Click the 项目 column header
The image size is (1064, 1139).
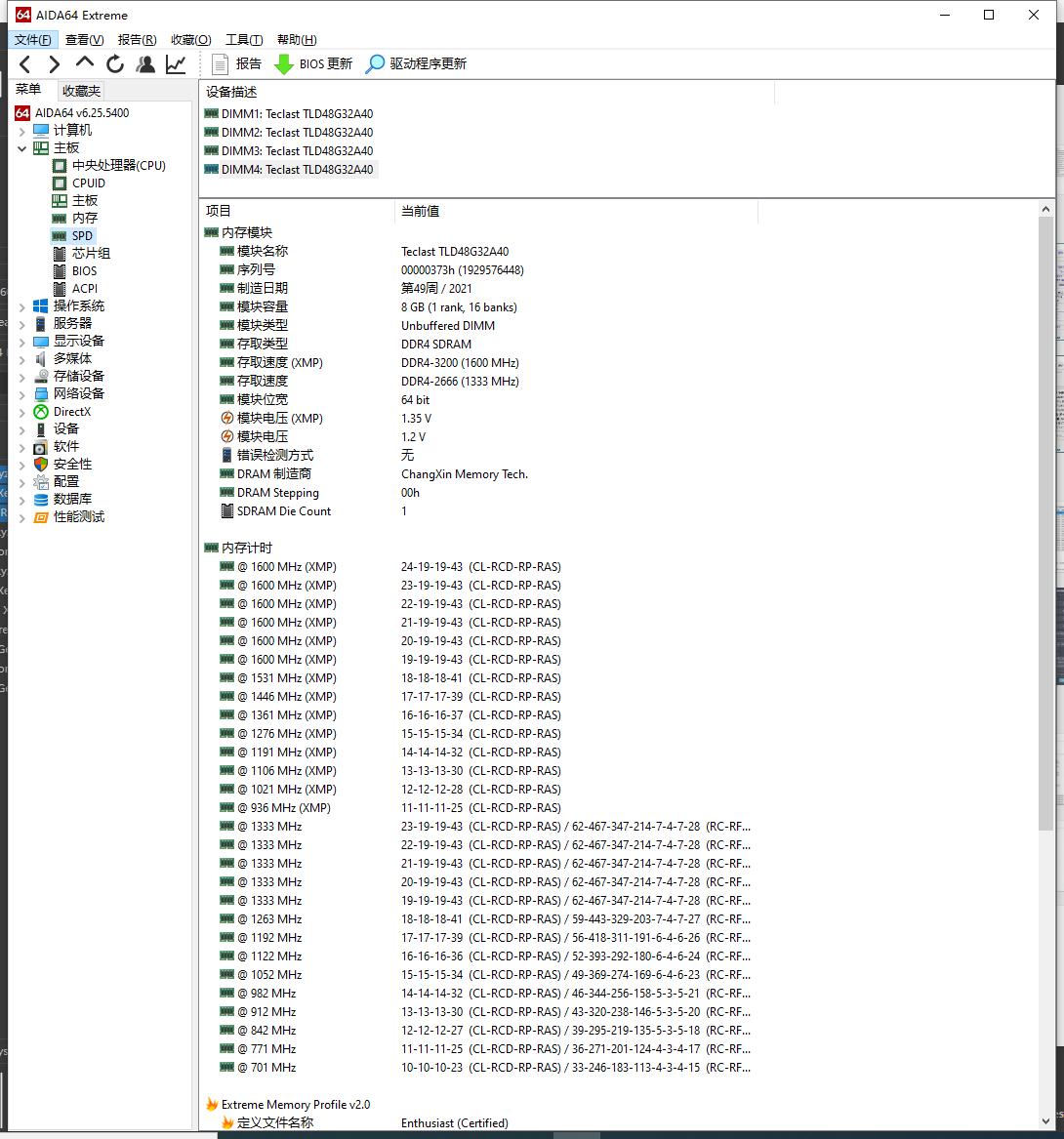pos(297,212)
